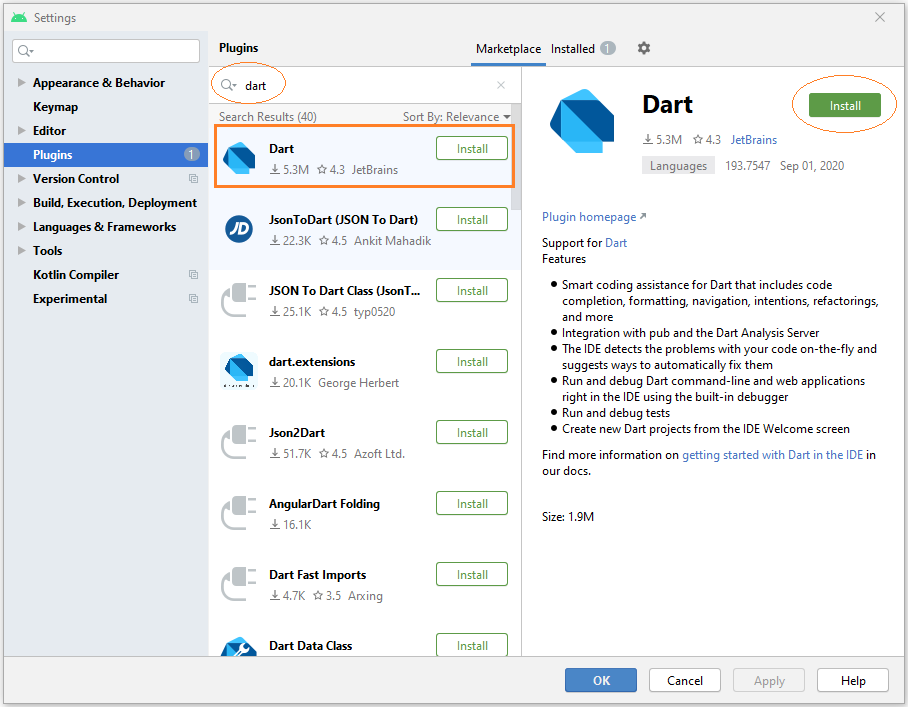Expand the Tools settings node
The height and width of the screenshot is (707, 908).
(x=21, y=251)
